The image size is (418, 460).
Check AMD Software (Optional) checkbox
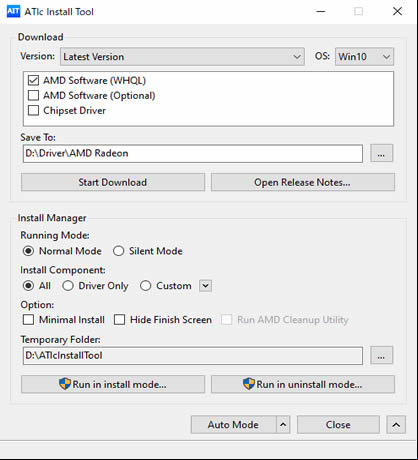click(x=33, y=96)
